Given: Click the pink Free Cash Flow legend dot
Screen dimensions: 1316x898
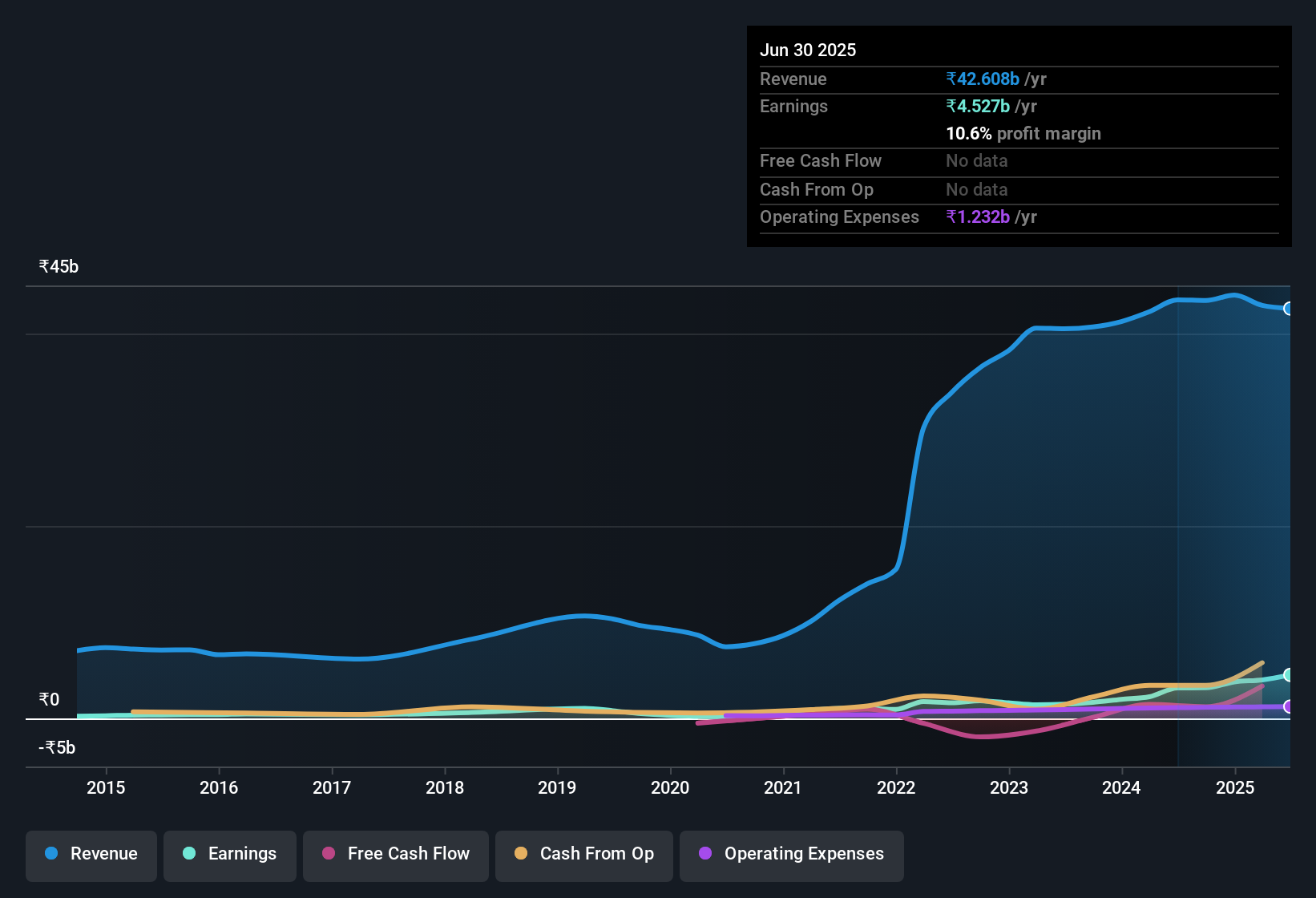Looking at the screenshot, I should [329, 854].
